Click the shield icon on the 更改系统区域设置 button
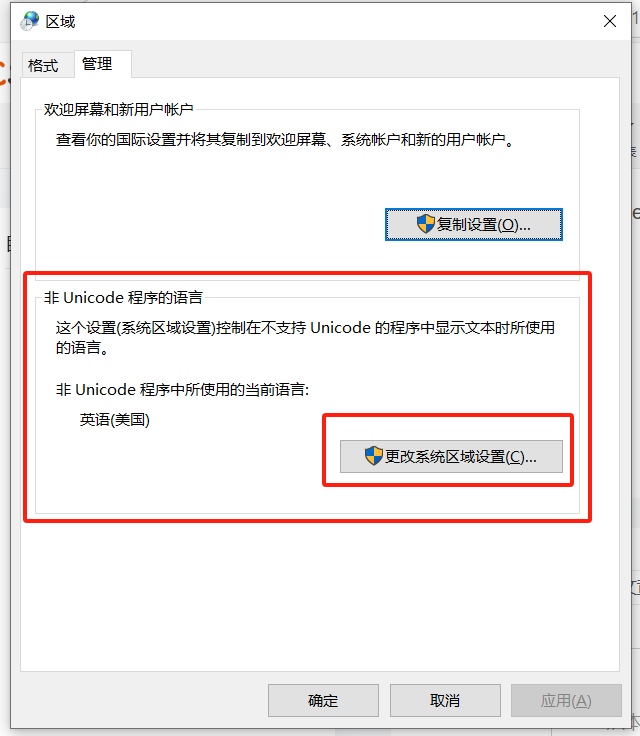Viewport: 640px width, 736px height. point(374,456)
